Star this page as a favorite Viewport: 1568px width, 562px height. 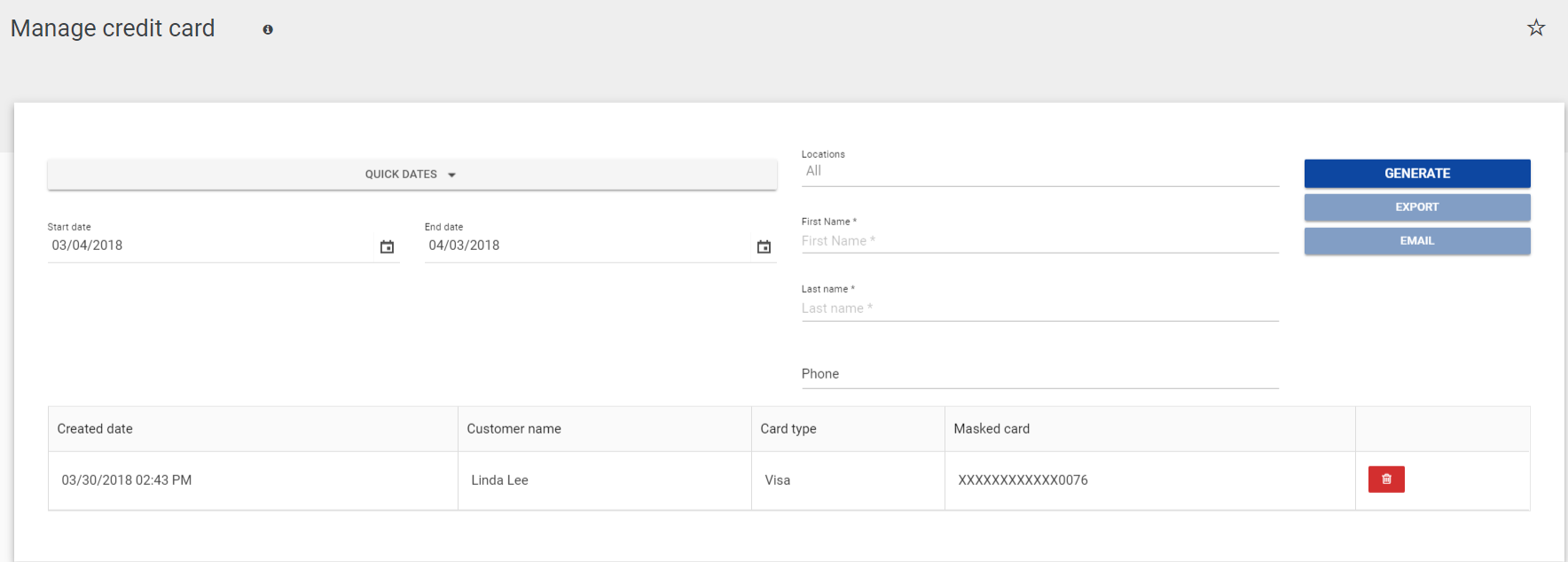1536,28
